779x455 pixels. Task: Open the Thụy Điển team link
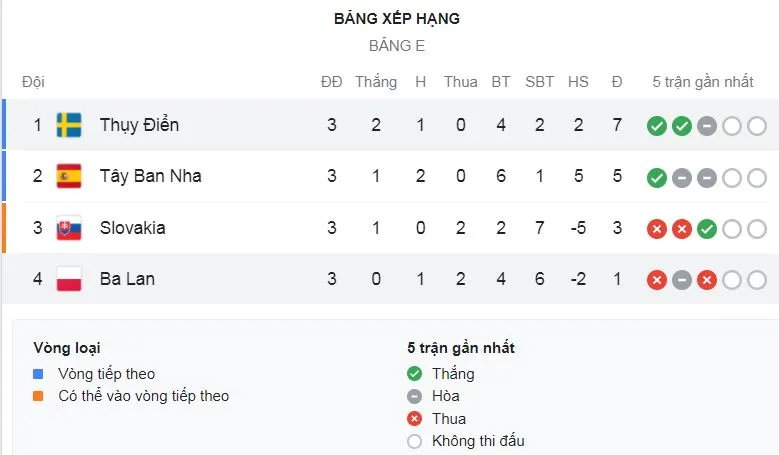pyautogui.click(x=139, y=125)
